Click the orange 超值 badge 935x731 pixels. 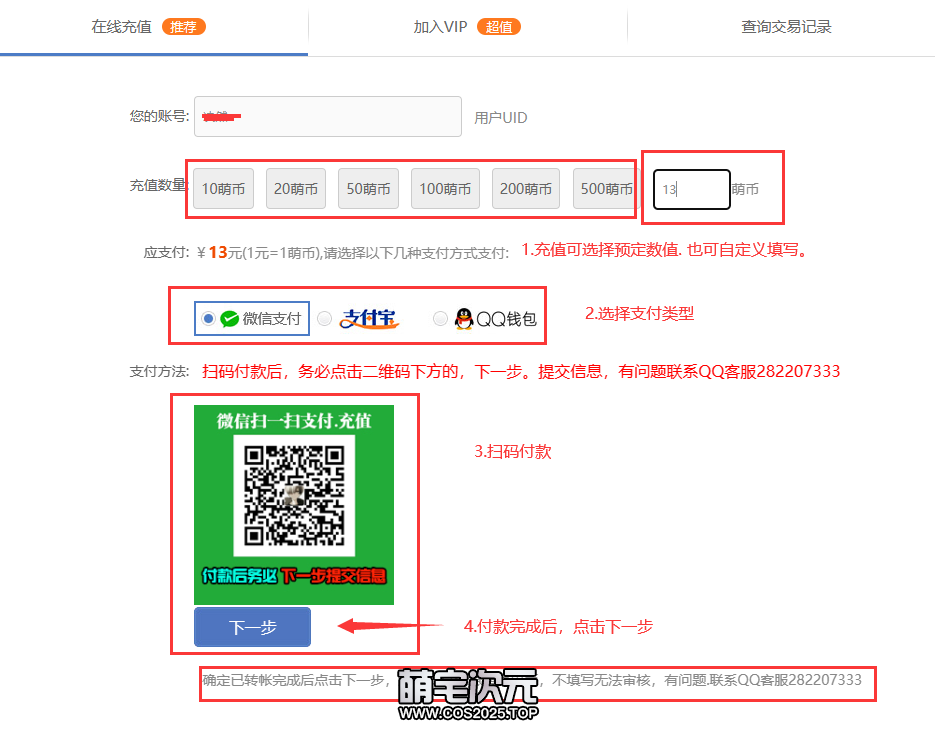[499, 27]
